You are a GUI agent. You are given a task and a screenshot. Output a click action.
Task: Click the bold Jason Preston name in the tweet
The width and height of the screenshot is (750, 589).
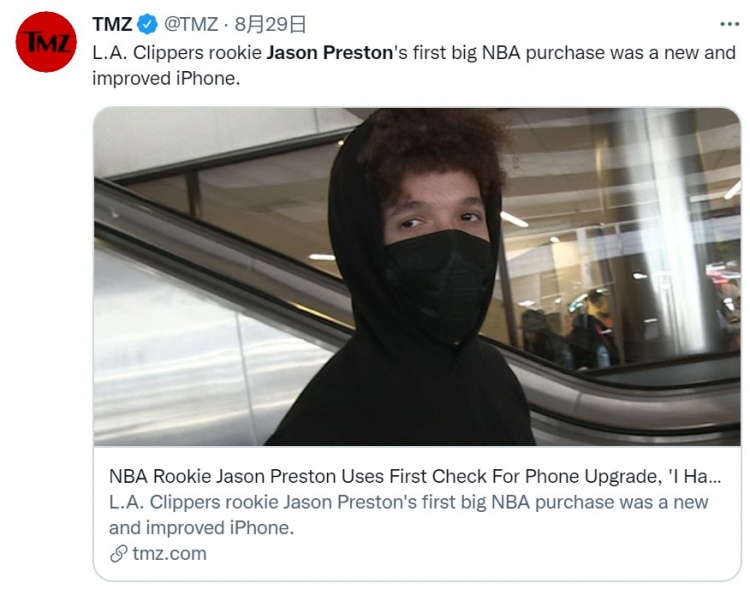[330, 53]
